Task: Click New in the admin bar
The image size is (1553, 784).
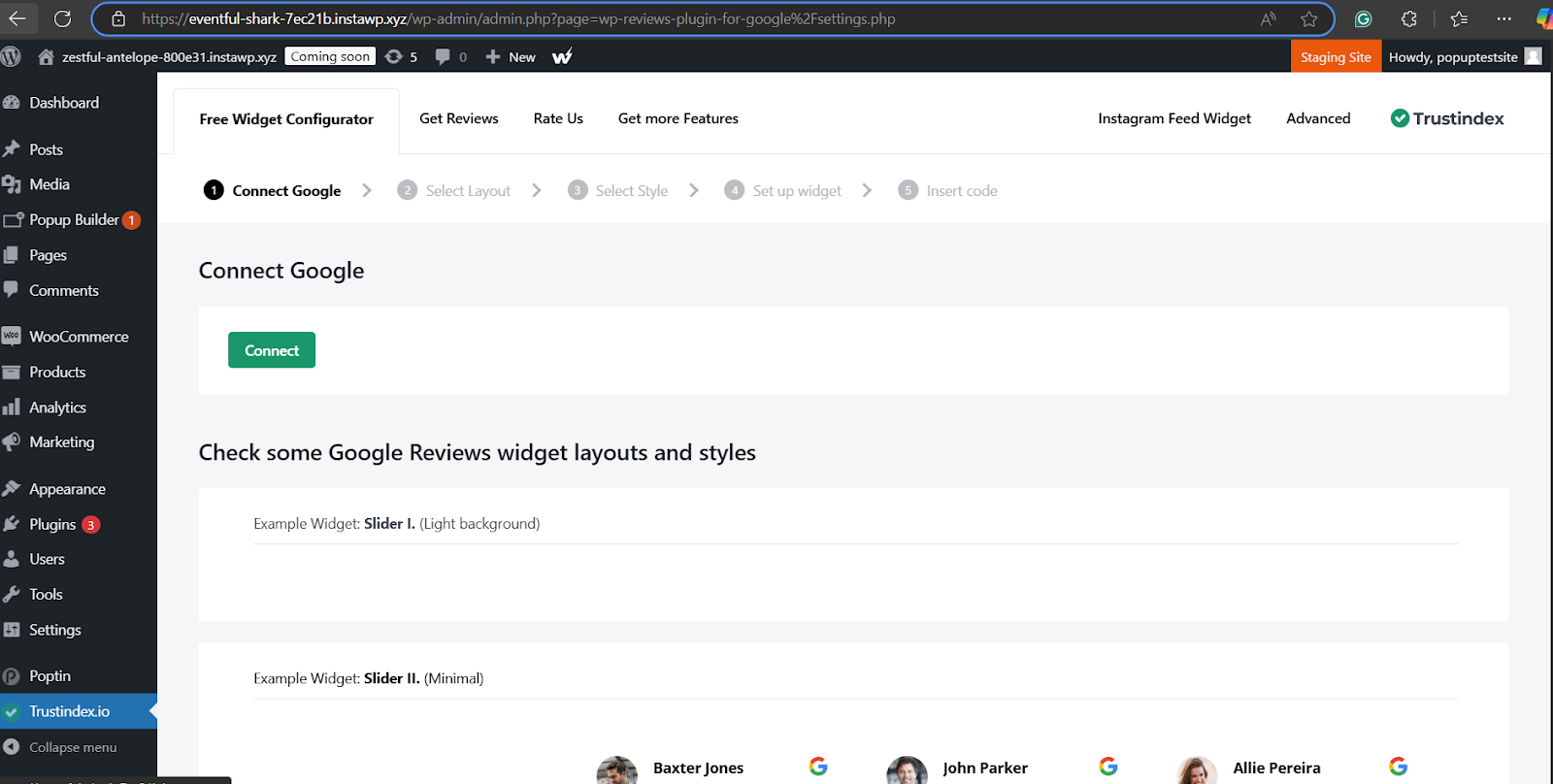Action: 511,56
